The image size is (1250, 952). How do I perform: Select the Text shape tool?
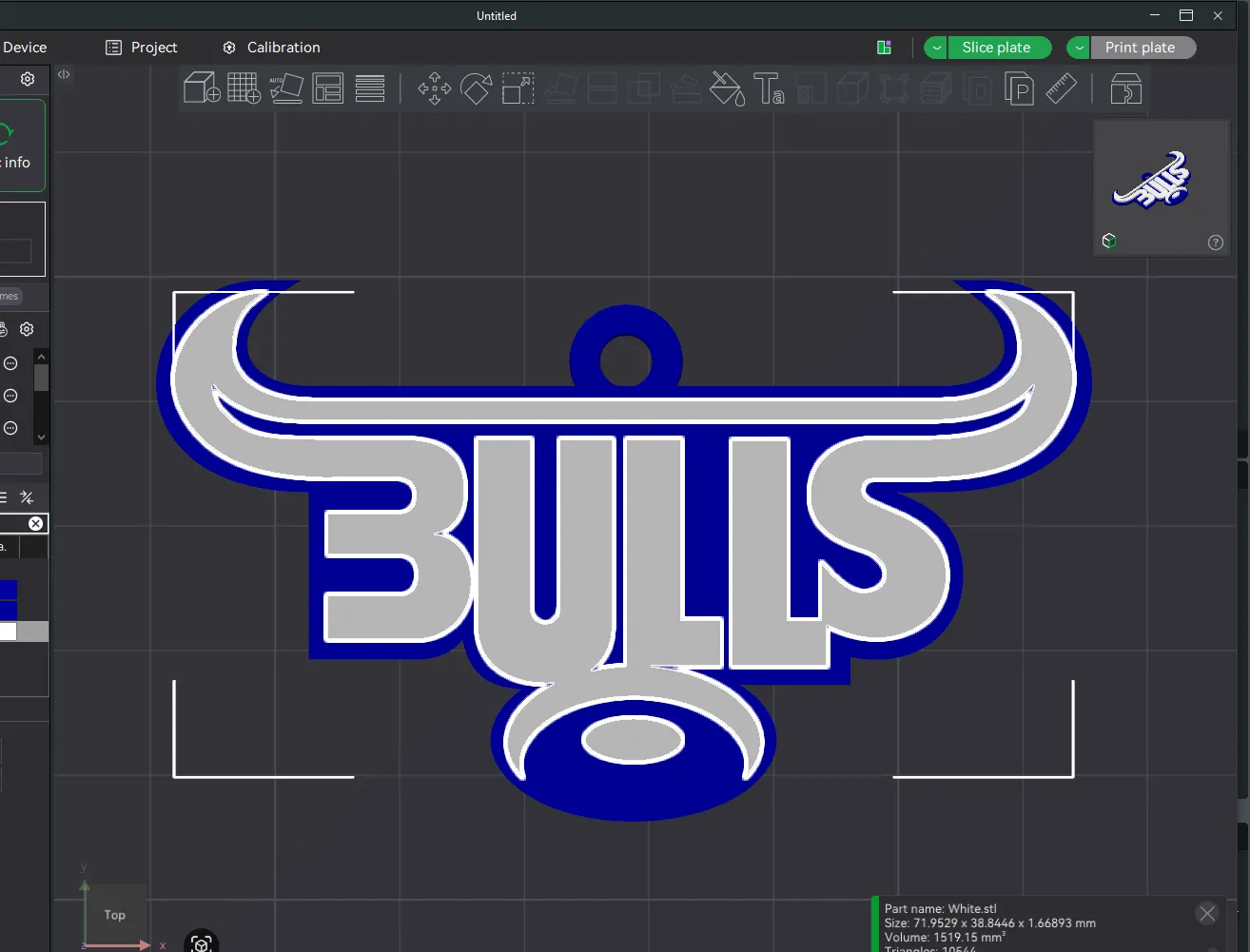click(769, 88)
